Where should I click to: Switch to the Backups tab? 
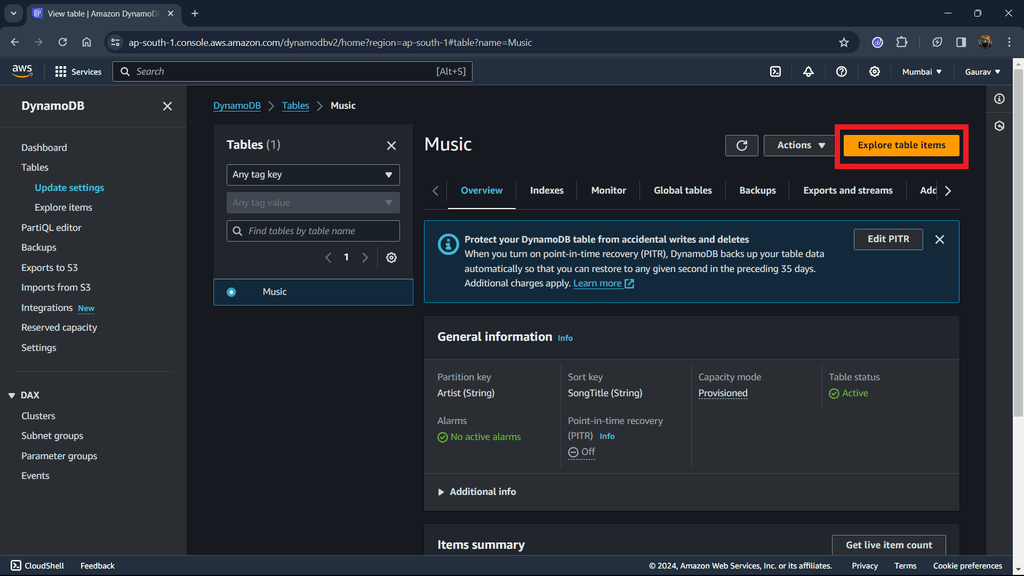757,191
